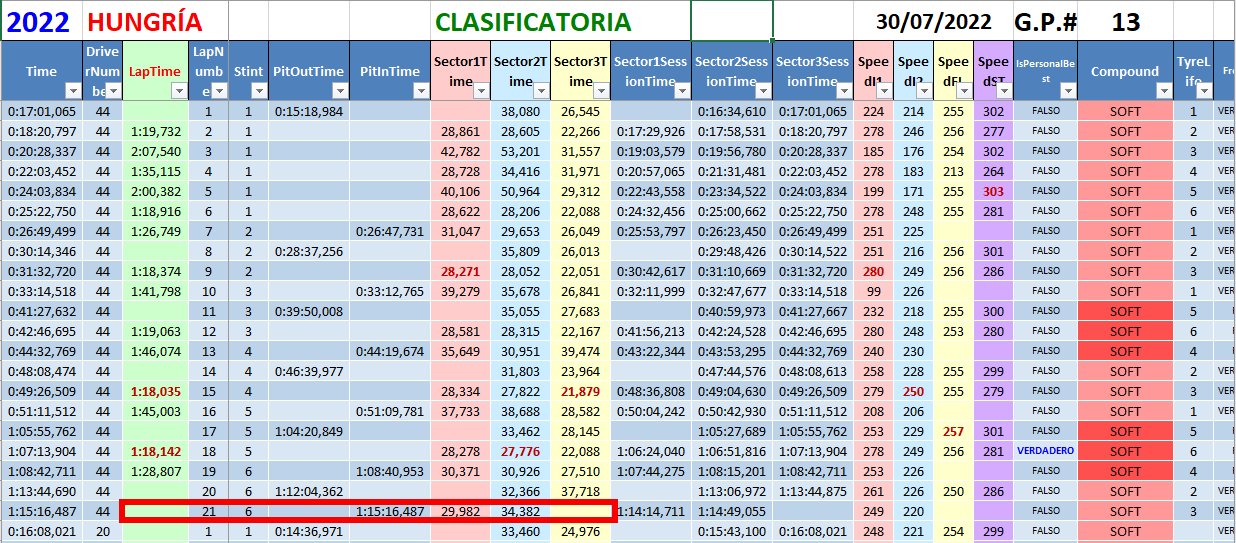This screenshot has height=543, width=1236.
Task: Click the red lap time 1:18,142
Action: click(156, 451)
